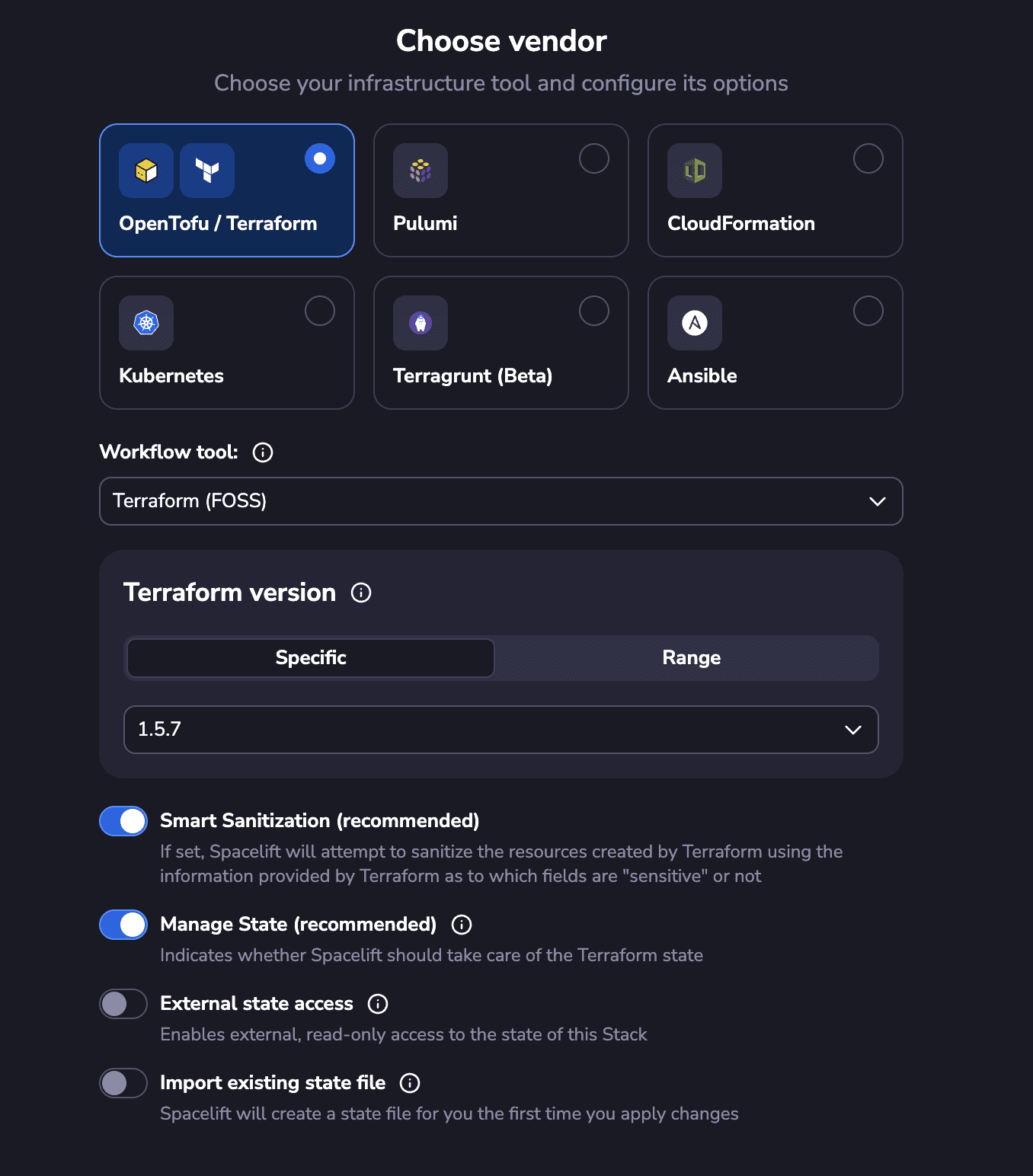Select the Pulumi radio button
The width and height of the screenshot is (1033, 1176).
594,158
